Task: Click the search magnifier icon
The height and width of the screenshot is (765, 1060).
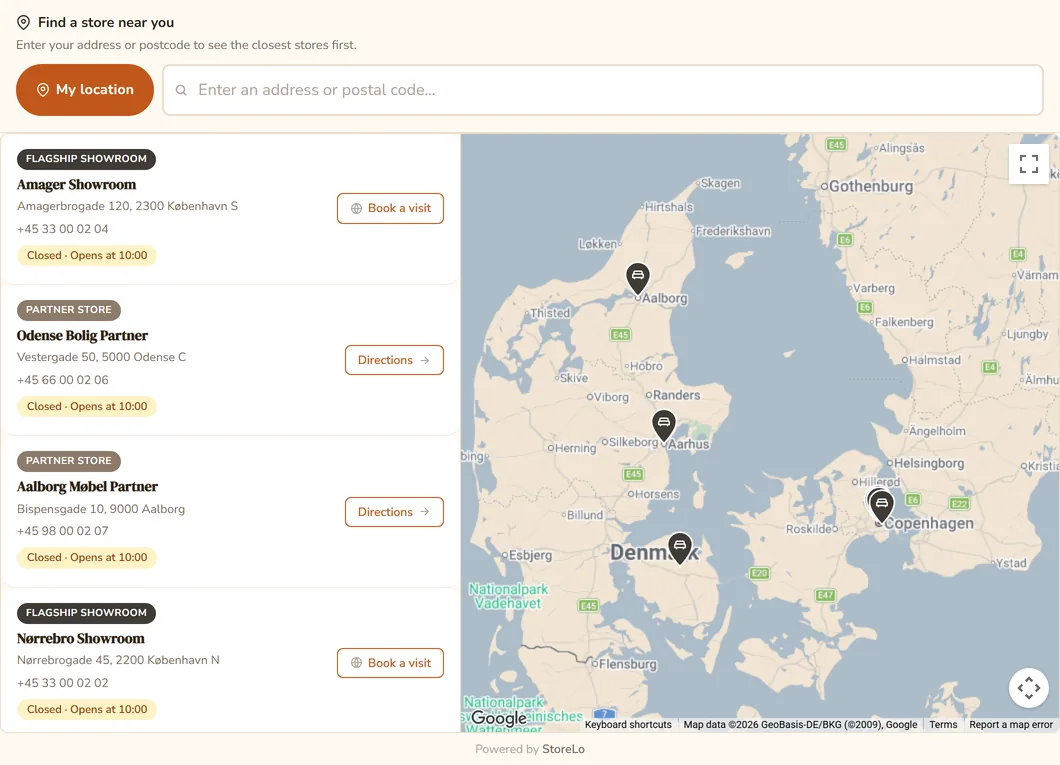Action: pos(181,90)
